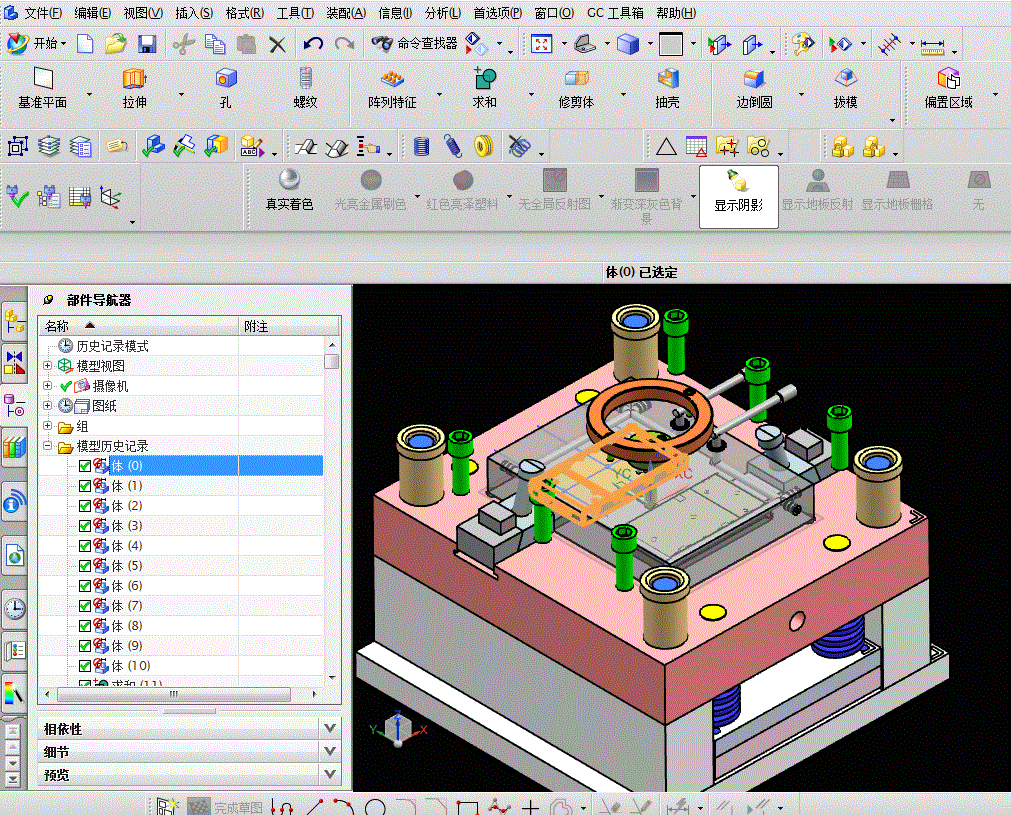Click the New file icon

[x=85, y=44]
